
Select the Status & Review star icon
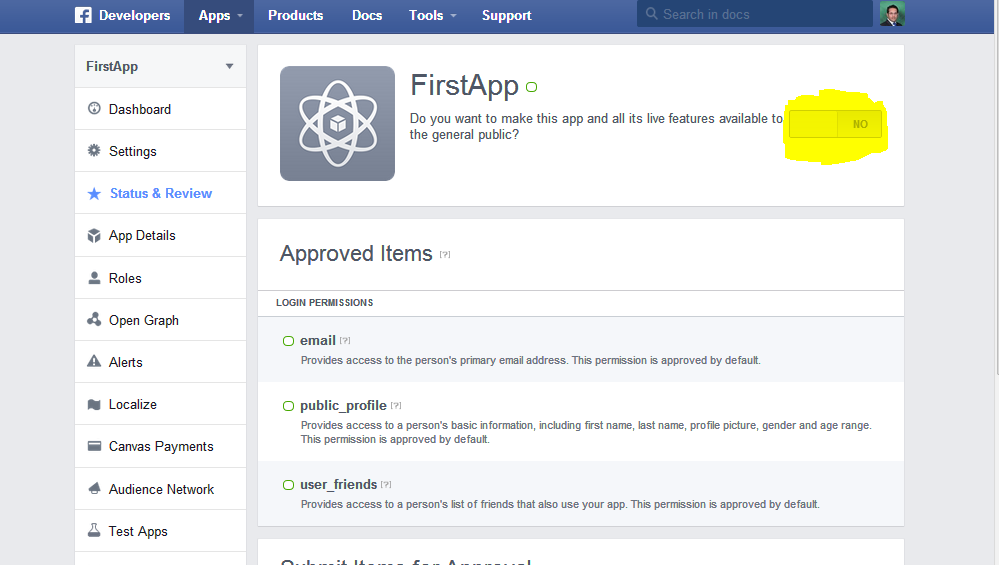click(94, 194)
